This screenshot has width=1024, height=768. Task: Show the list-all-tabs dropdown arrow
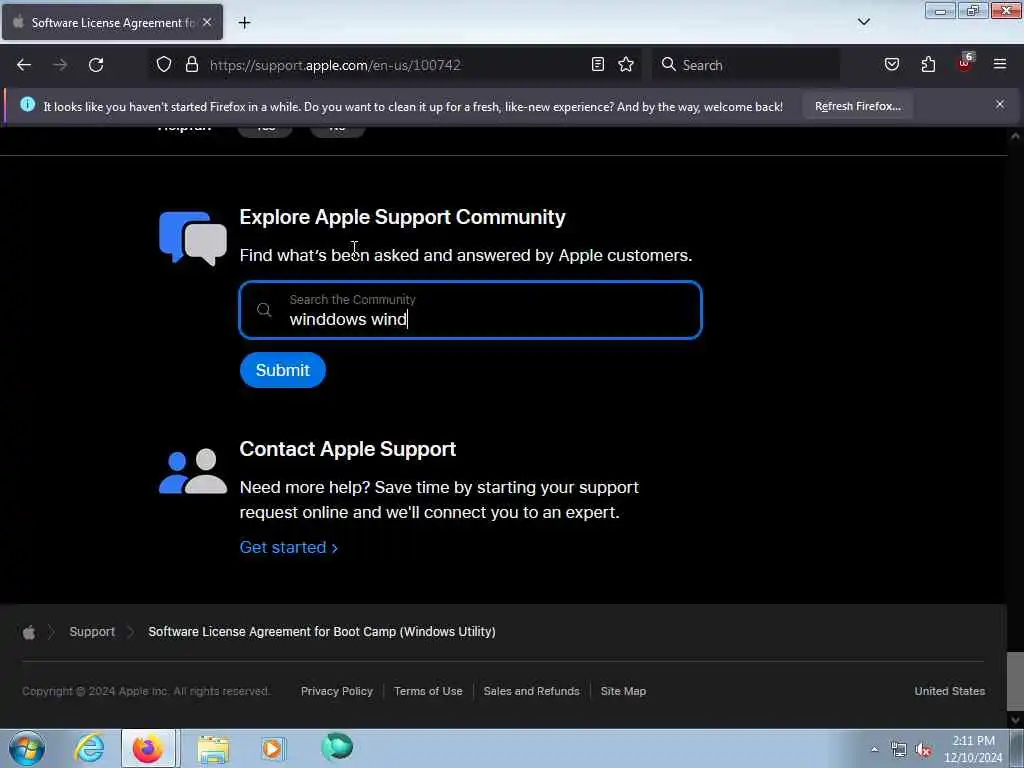click(863, 22)
